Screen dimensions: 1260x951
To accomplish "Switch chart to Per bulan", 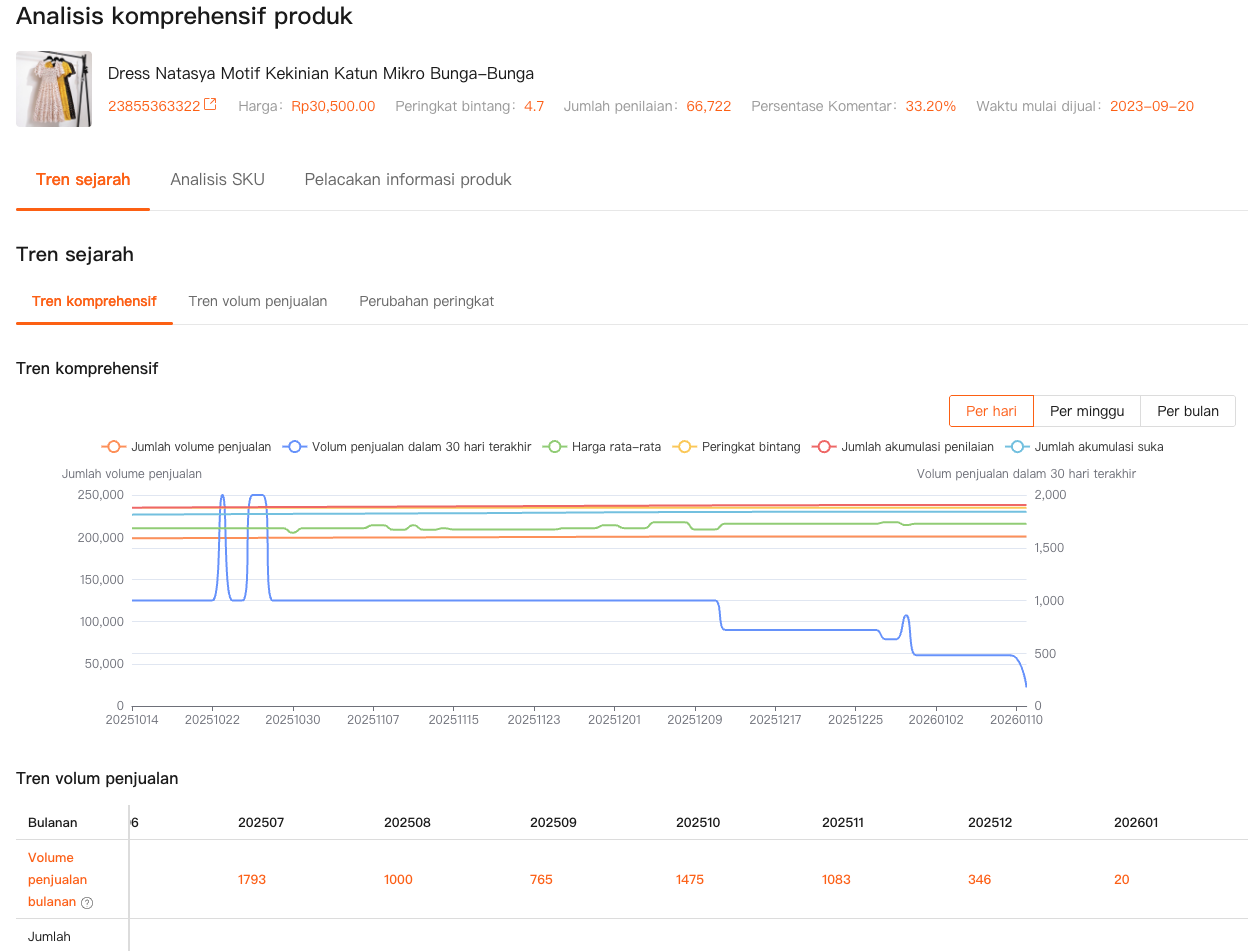I will point(1187,411).
